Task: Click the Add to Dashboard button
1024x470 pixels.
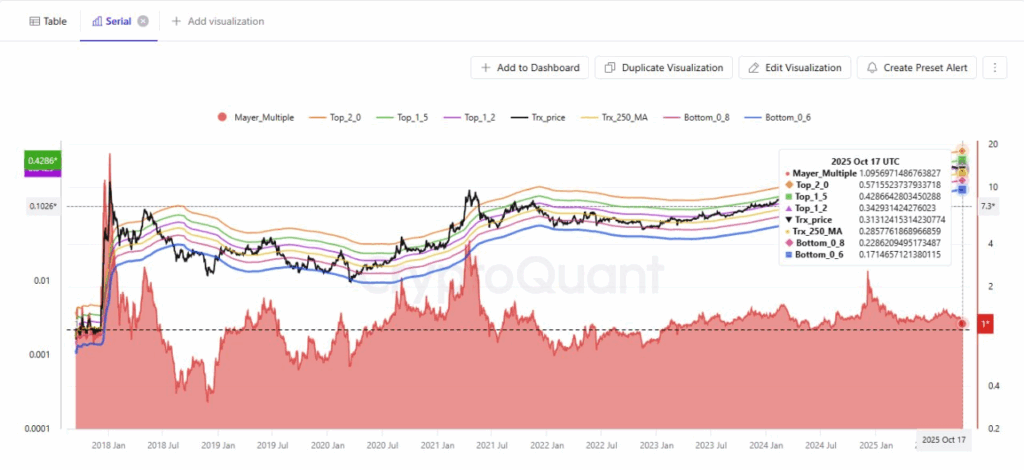Action: pos(529,68)
